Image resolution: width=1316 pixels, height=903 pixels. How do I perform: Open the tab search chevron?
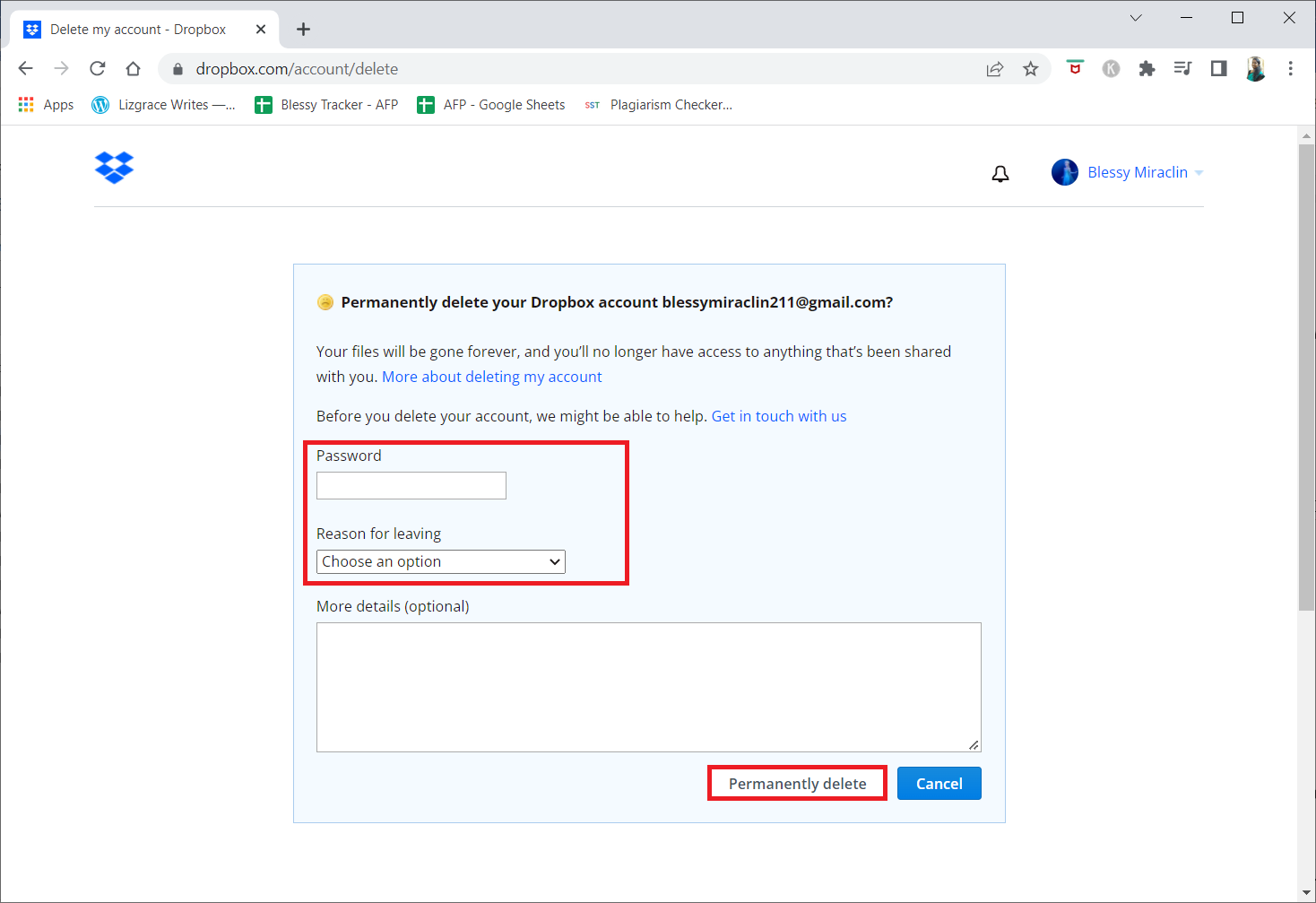pyautogui.click(x=1136, y=18)
